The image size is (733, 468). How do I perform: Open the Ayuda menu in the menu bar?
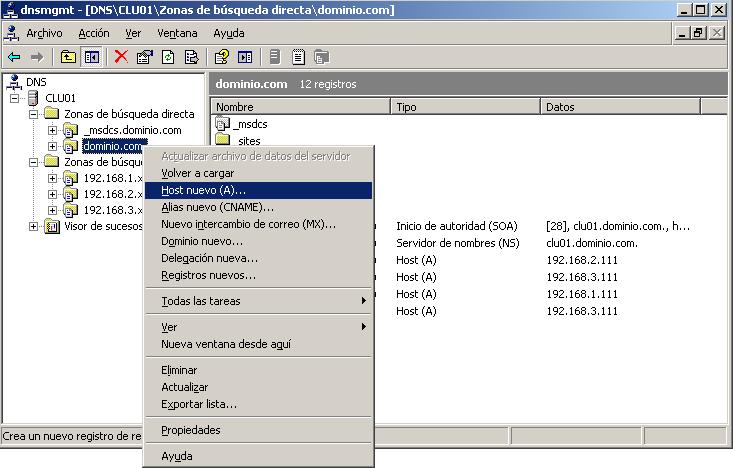pos(229,33)
